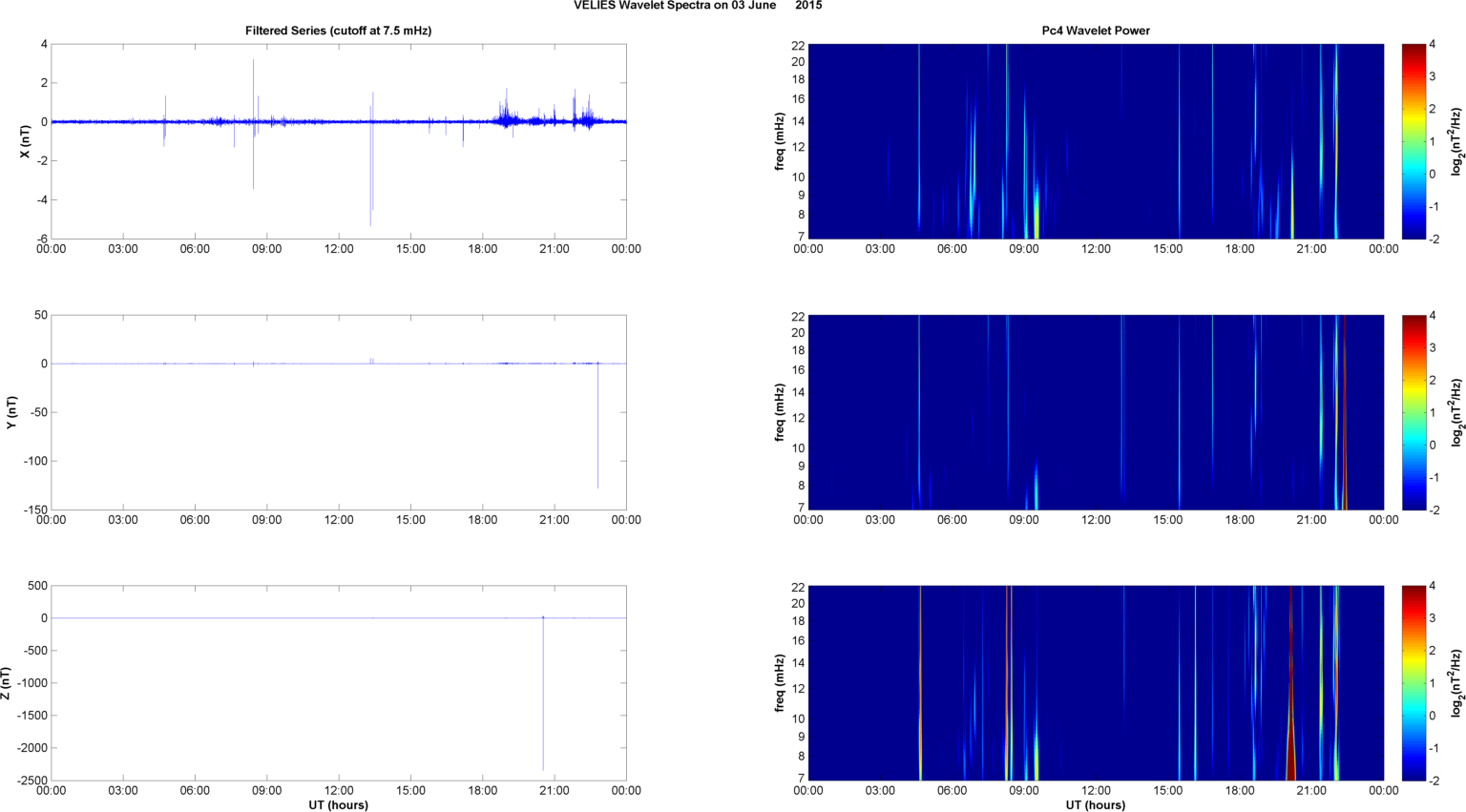The height and width of the screenshot is (812, 1466).
Task: Click the X (nT) axis label
Action: (26, 141)
